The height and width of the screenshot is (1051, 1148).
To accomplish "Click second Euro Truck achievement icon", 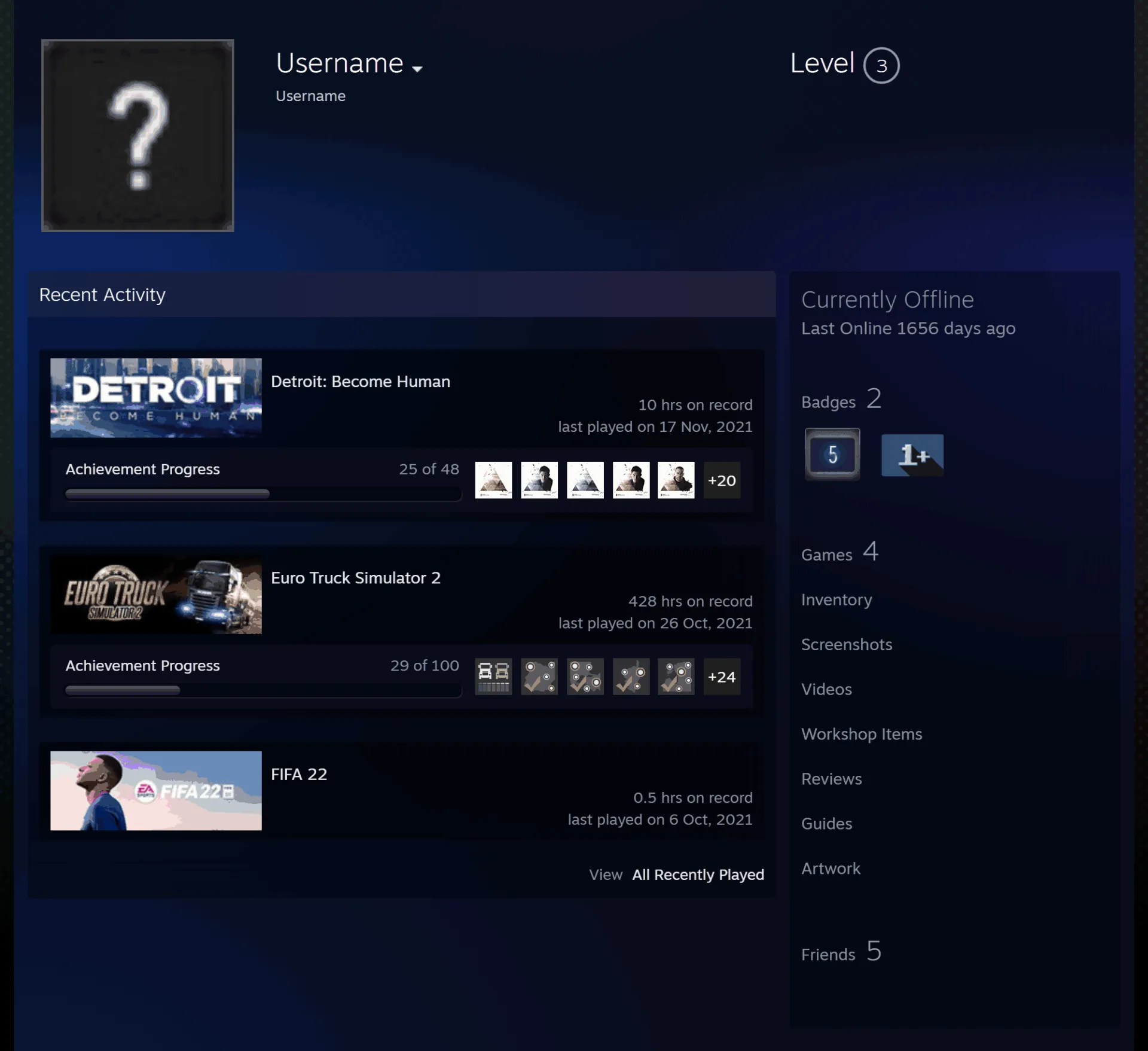I will tap(539, 677).
